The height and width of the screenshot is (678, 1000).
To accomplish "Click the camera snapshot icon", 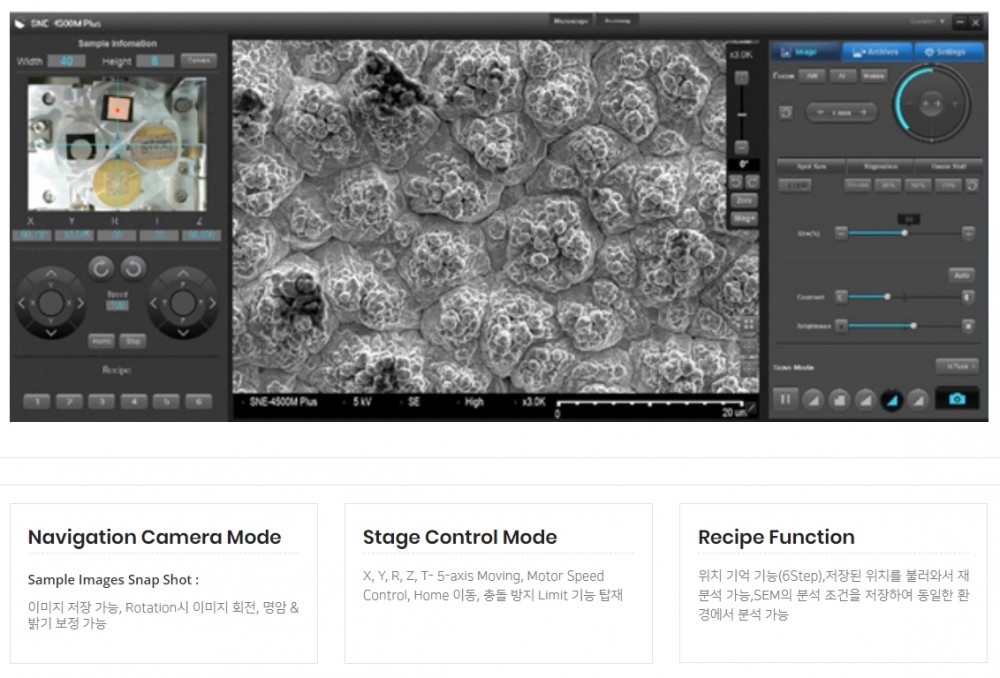I will coord(957,399).
